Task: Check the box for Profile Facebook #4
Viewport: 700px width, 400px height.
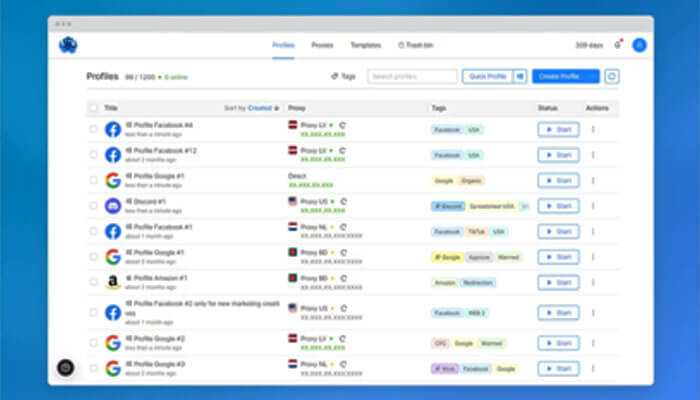Action: click(x=94, y=129)
